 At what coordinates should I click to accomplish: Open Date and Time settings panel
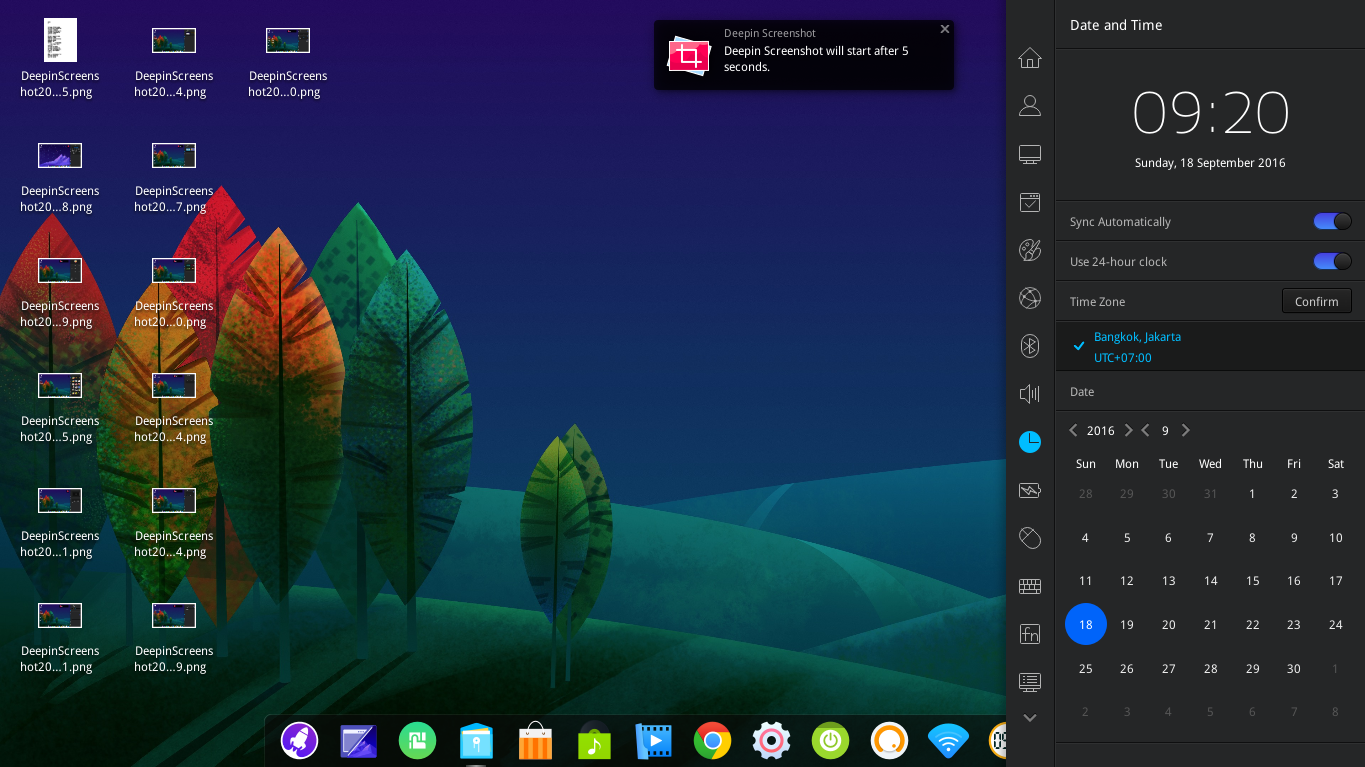(x=1029, y=442)
